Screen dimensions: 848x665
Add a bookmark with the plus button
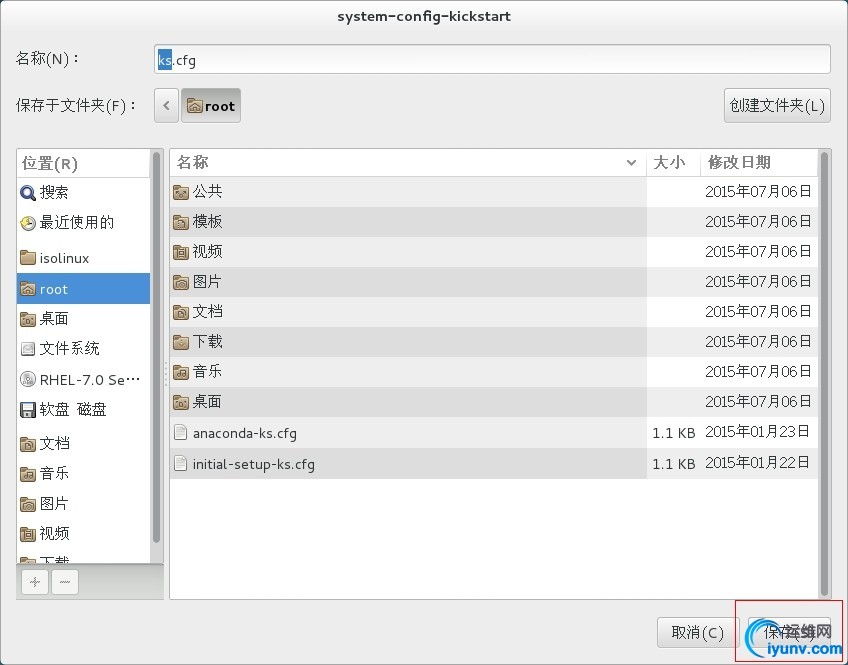pos(35,582)
